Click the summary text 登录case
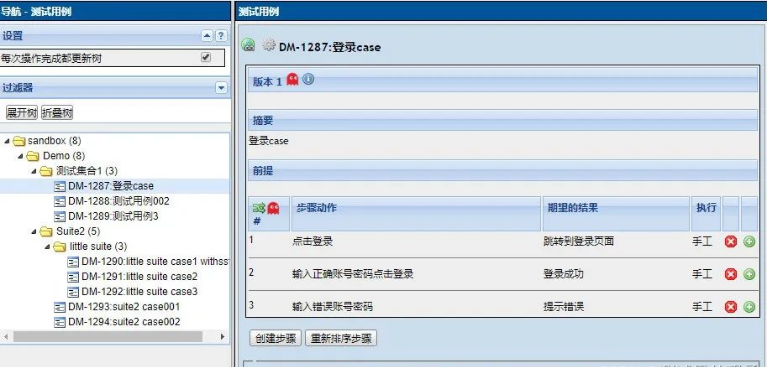This screenshot has width=767, height=367. (x=269, y=141)
